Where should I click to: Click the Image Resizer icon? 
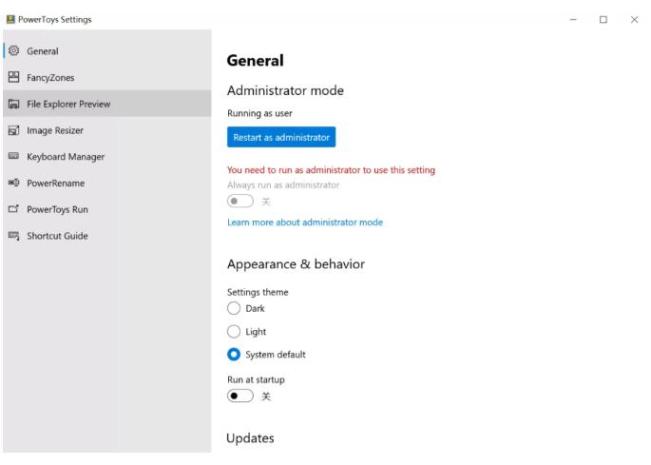point(13,130)
